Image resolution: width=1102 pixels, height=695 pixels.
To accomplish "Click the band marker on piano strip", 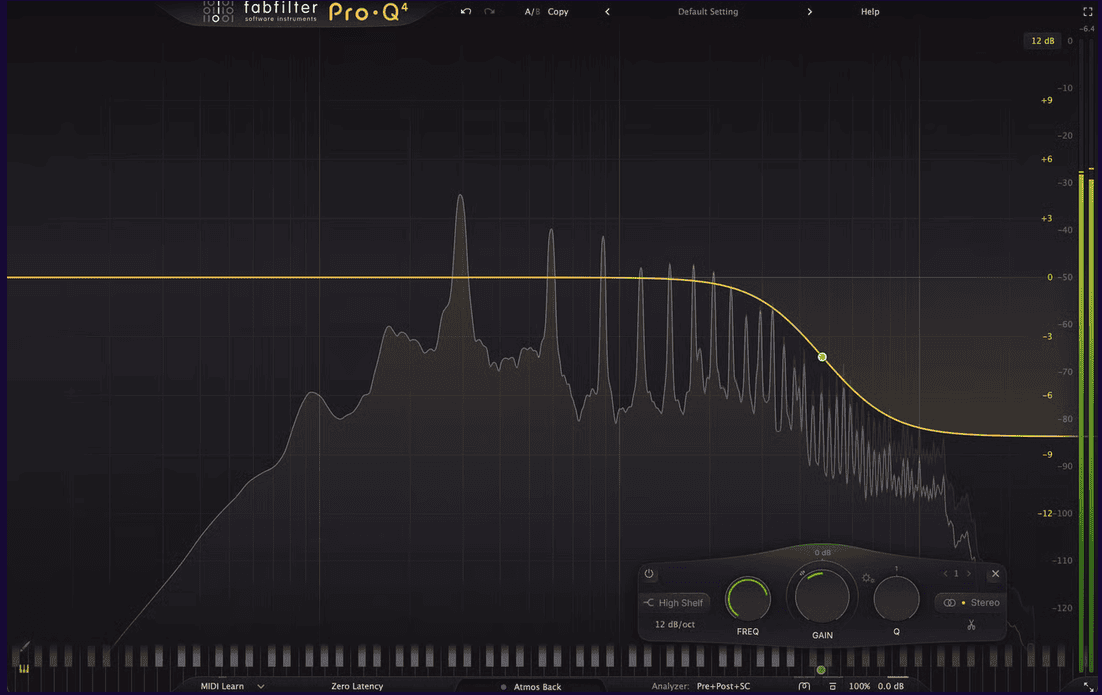I will pyautogui.click(x=821, y=670).
